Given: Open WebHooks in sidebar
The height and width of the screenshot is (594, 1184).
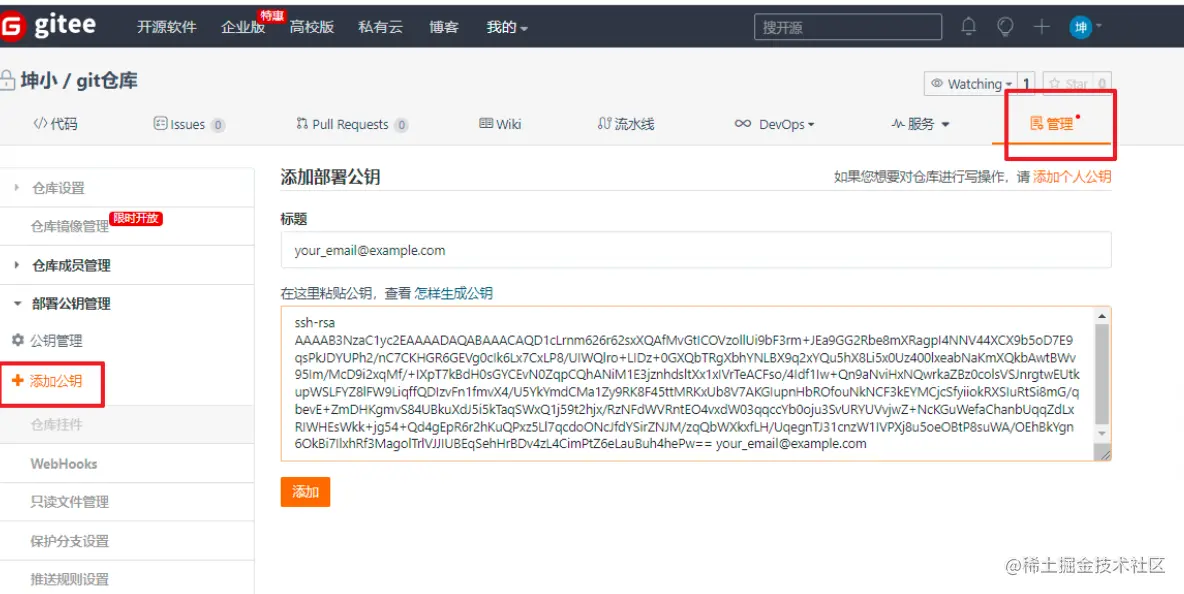Looking at the screenshot, I should coord(63,463).
